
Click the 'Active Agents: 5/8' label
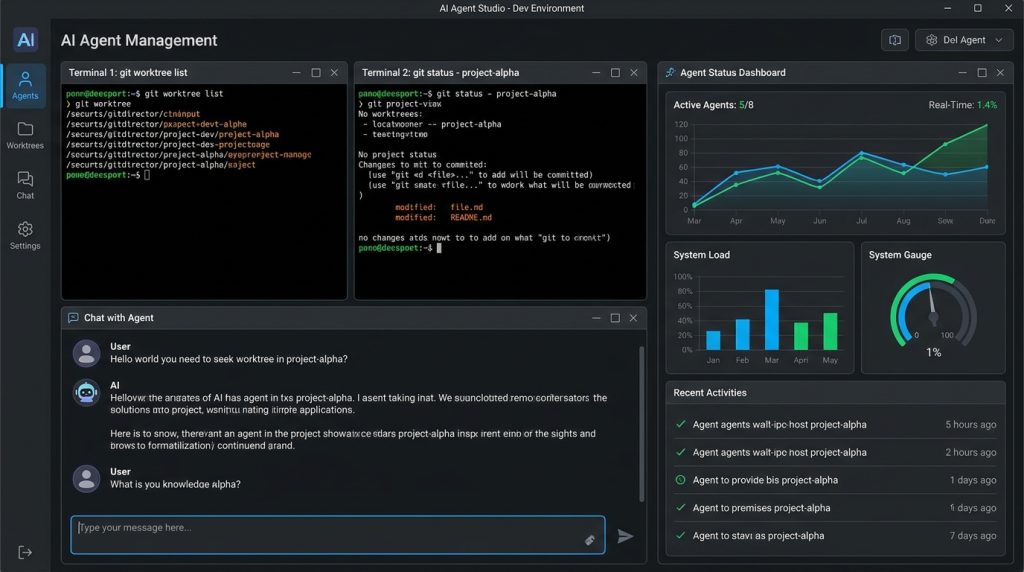[x=713, y=104]
